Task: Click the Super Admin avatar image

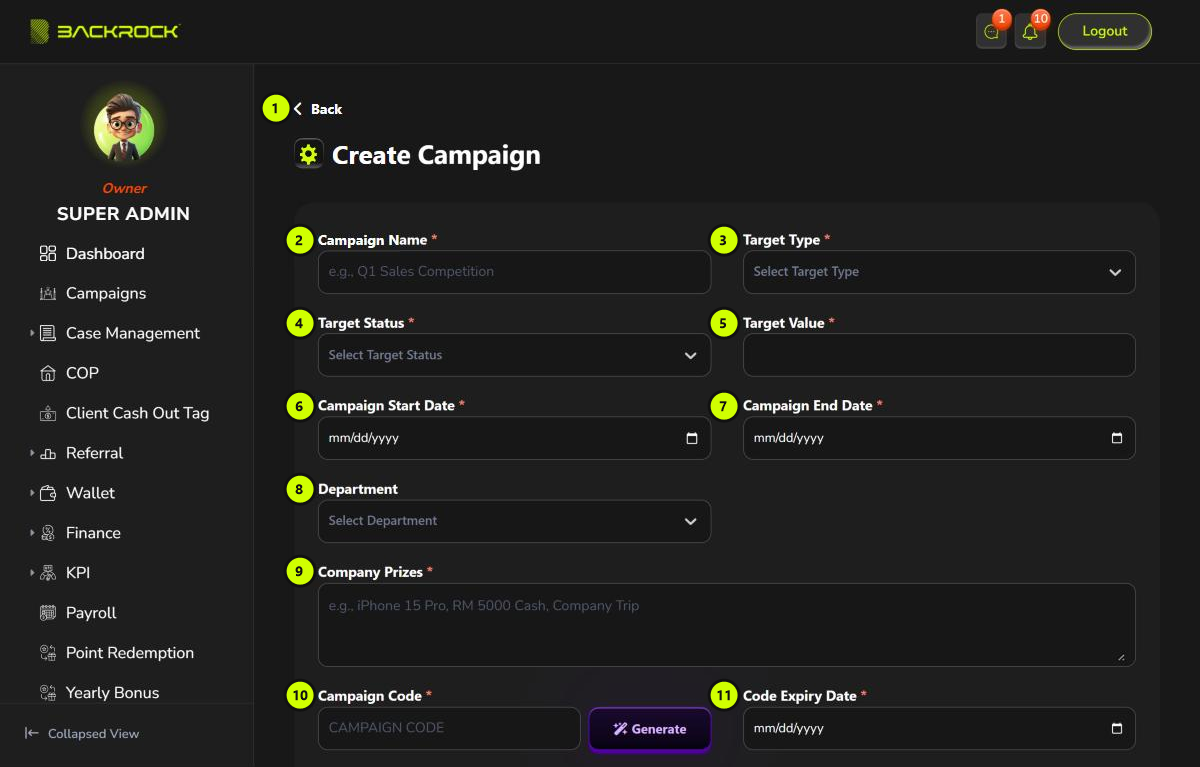Action: [x=124, y=129]
